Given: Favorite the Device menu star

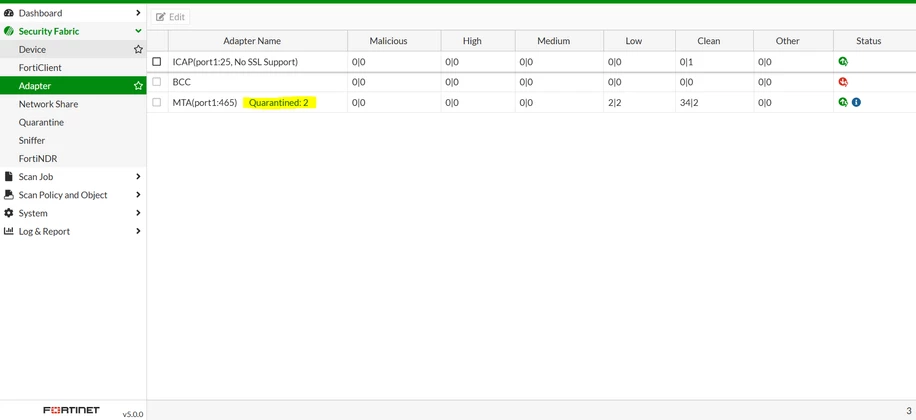Looking at the screenshot, I should 138,50.
